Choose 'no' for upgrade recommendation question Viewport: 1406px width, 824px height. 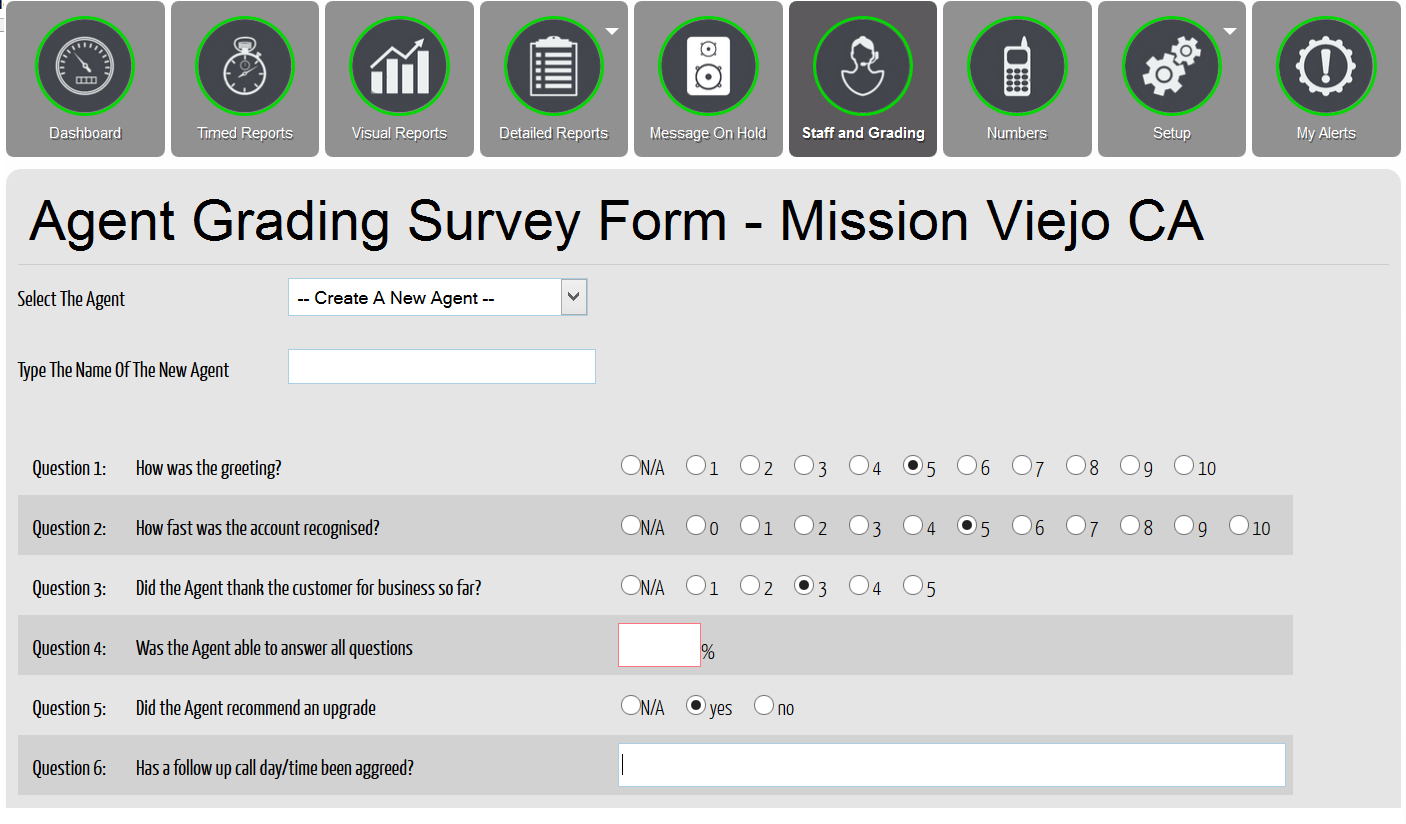[x=764, y=705]
